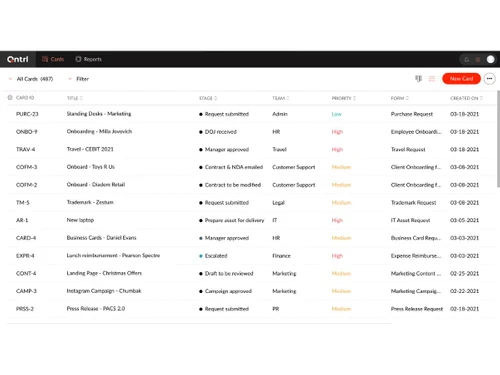Open card PURC-23

coord(27,114)
